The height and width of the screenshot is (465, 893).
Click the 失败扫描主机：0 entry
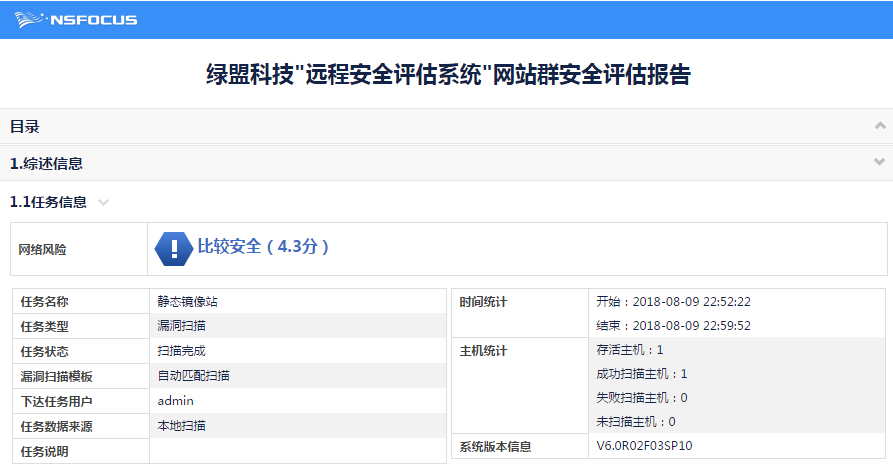click(641, 398)
